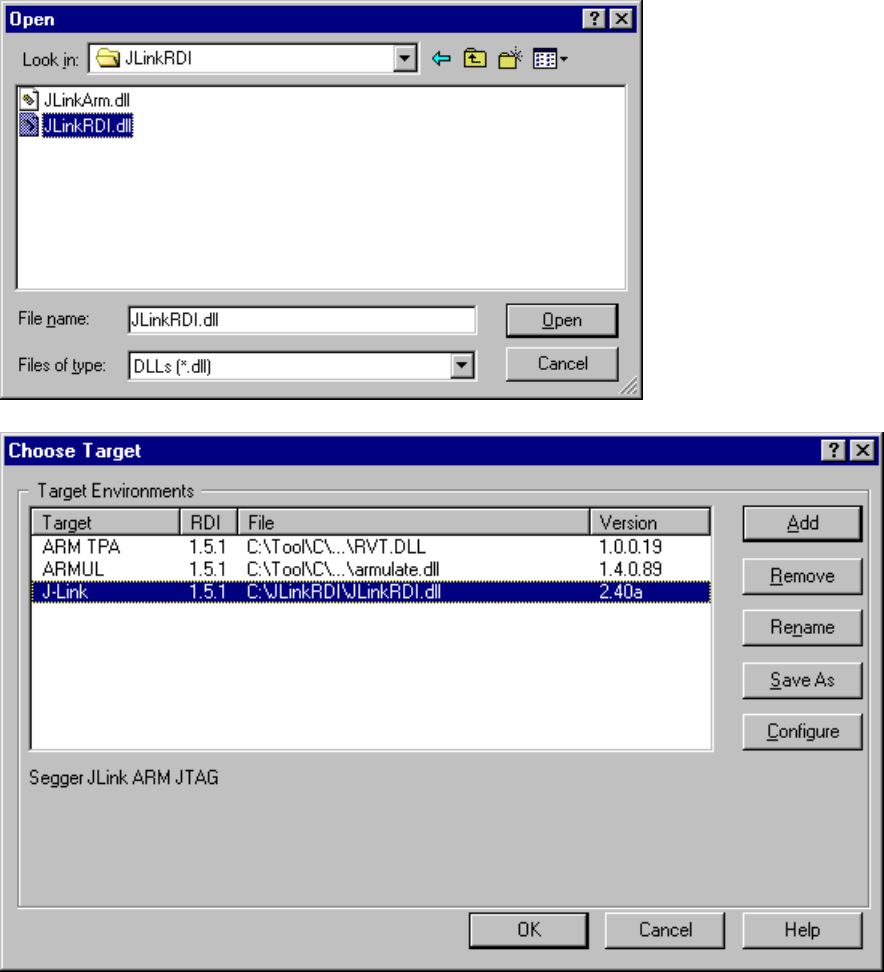The height and width of the screenshot is (972, 884).
Task: Click the Rename button
Action: [802, 627]
